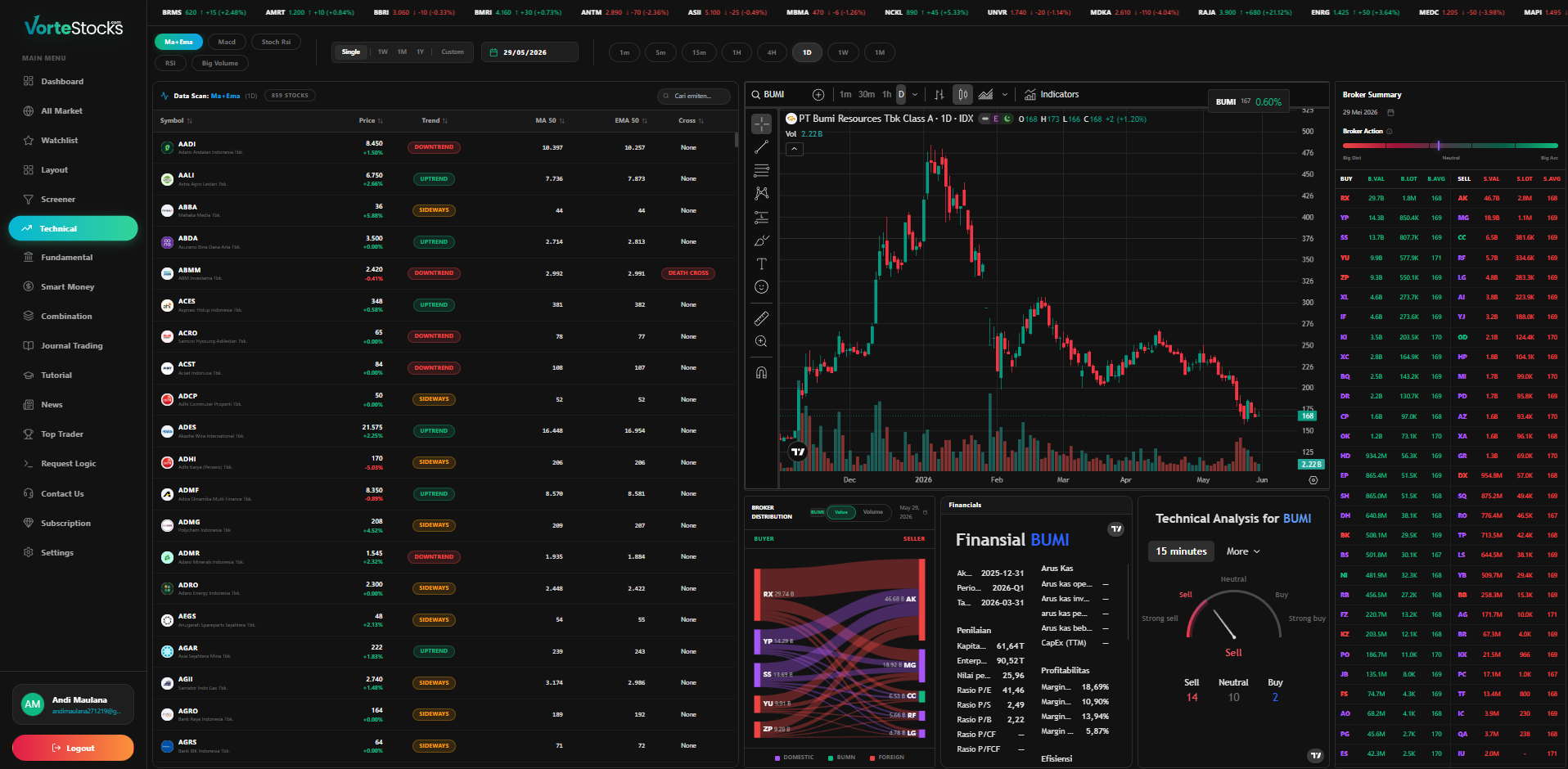1568x769 pixels.
Task: Open the chart Indicators button
Action: tap(1052, 95)
